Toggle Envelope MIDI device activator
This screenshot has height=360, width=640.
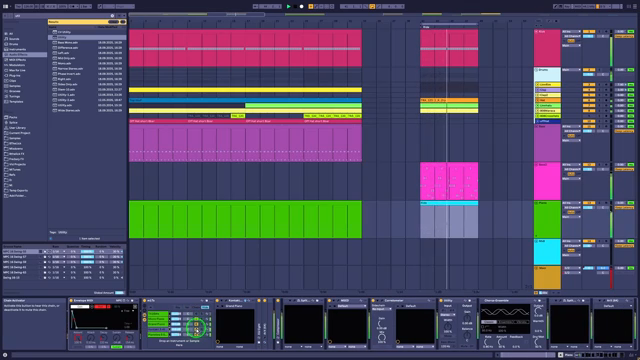(x=71, y=300)
